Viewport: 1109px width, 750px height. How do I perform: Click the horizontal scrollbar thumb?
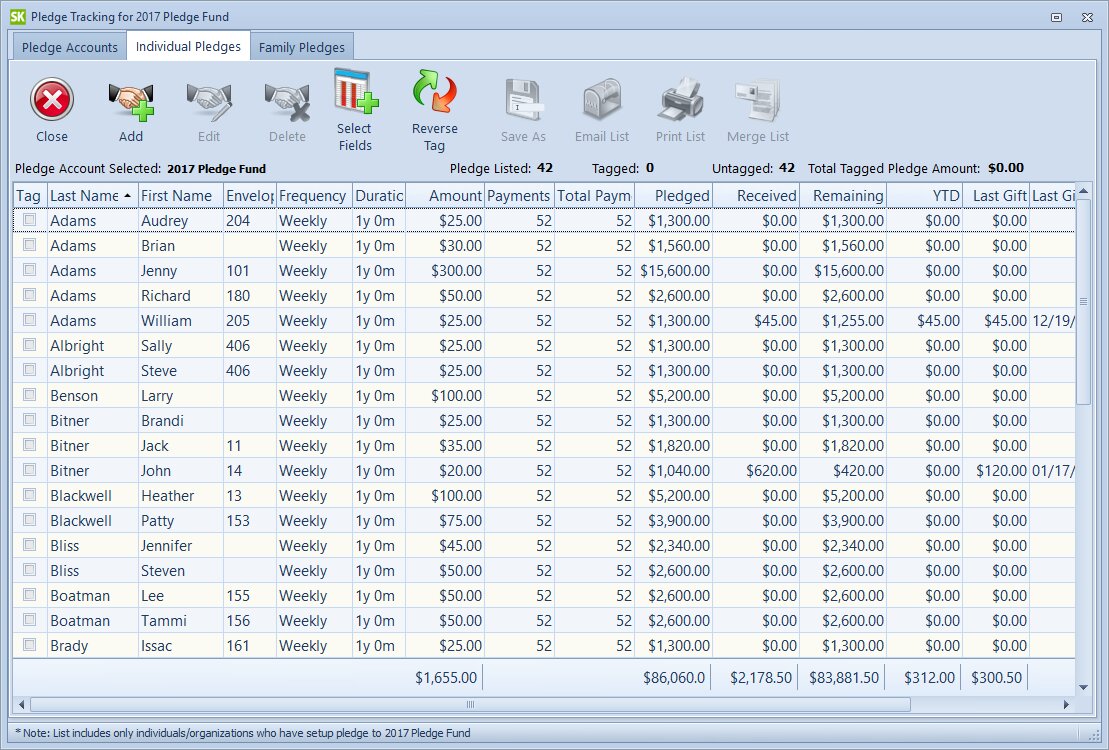(470, 704)
